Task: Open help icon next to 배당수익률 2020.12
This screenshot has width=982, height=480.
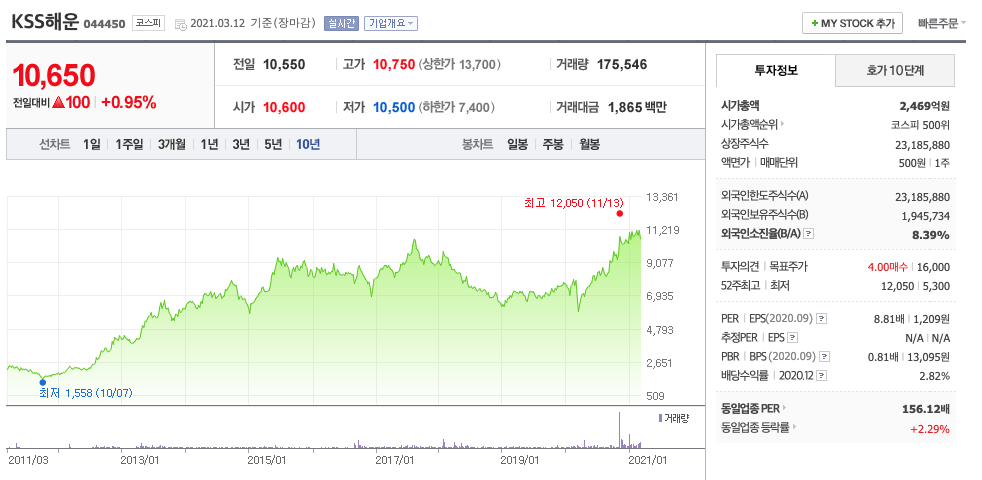Action: point(822,376)
